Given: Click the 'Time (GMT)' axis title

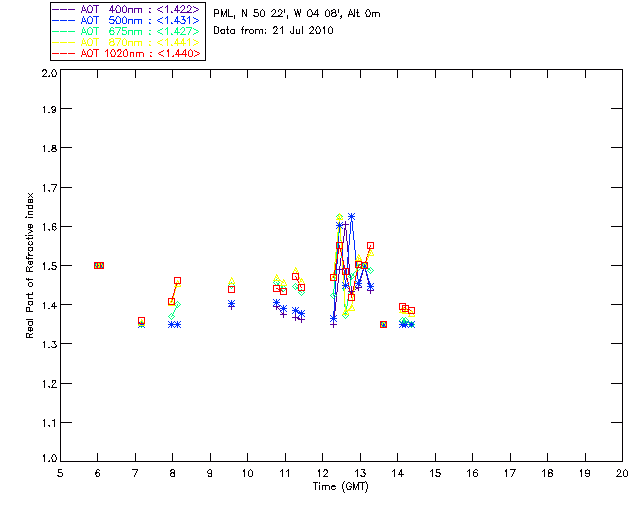Looking at the screenshot, I should click(340, 487).
